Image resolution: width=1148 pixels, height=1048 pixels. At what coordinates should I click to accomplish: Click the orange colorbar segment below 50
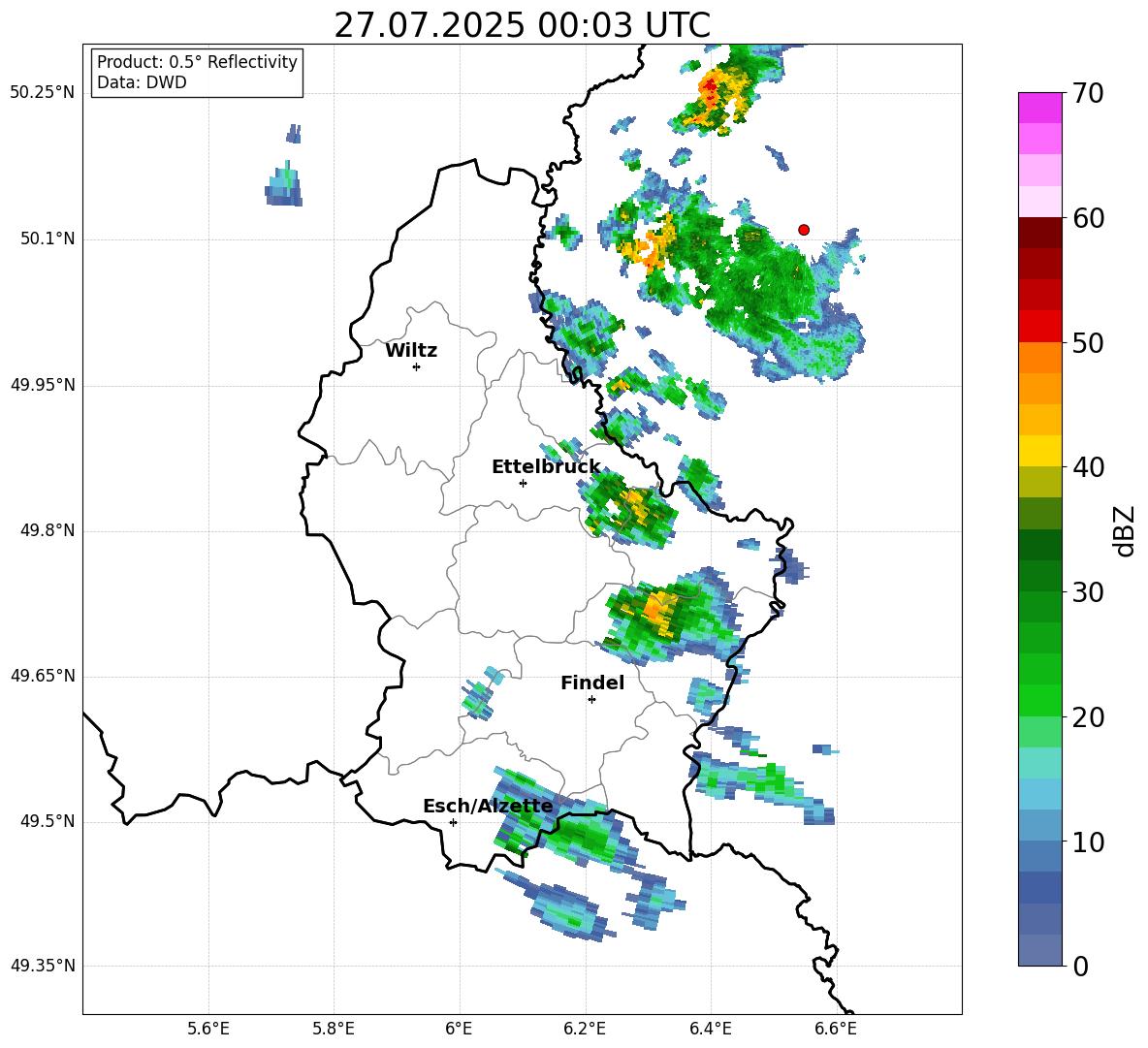click(1040, 358)
